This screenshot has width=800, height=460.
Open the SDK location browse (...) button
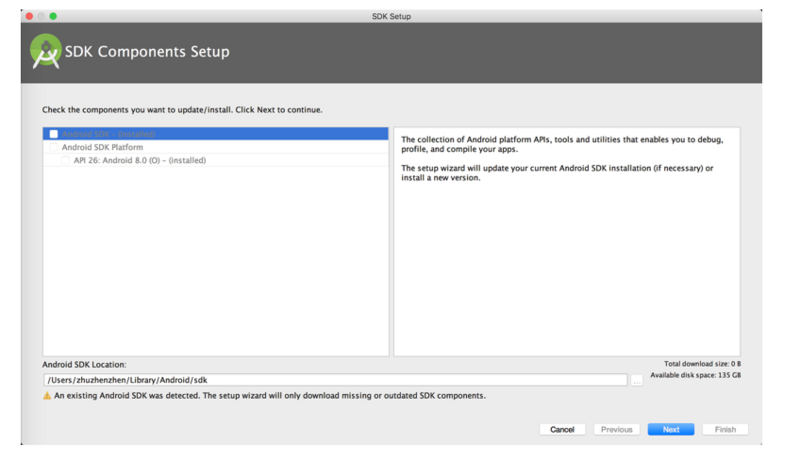(x=636, y=380)
